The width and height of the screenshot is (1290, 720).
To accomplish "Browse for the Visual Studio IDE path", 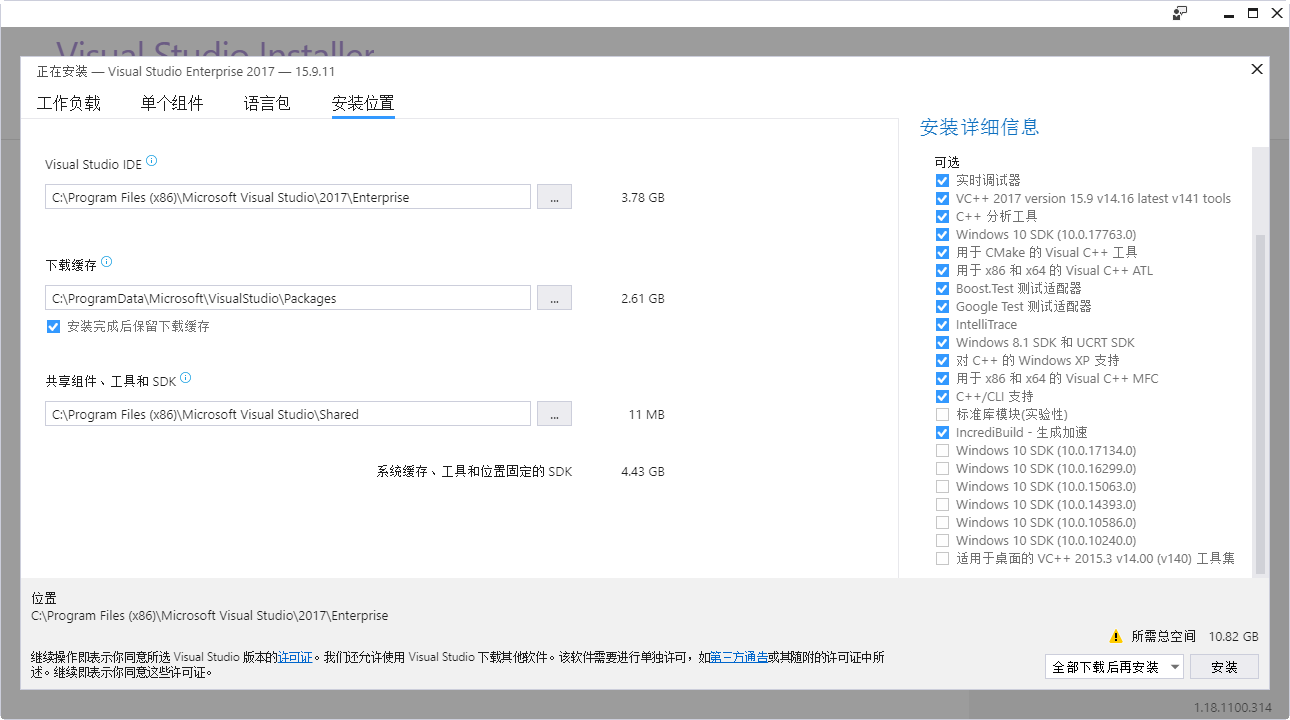I will point(554,197).
